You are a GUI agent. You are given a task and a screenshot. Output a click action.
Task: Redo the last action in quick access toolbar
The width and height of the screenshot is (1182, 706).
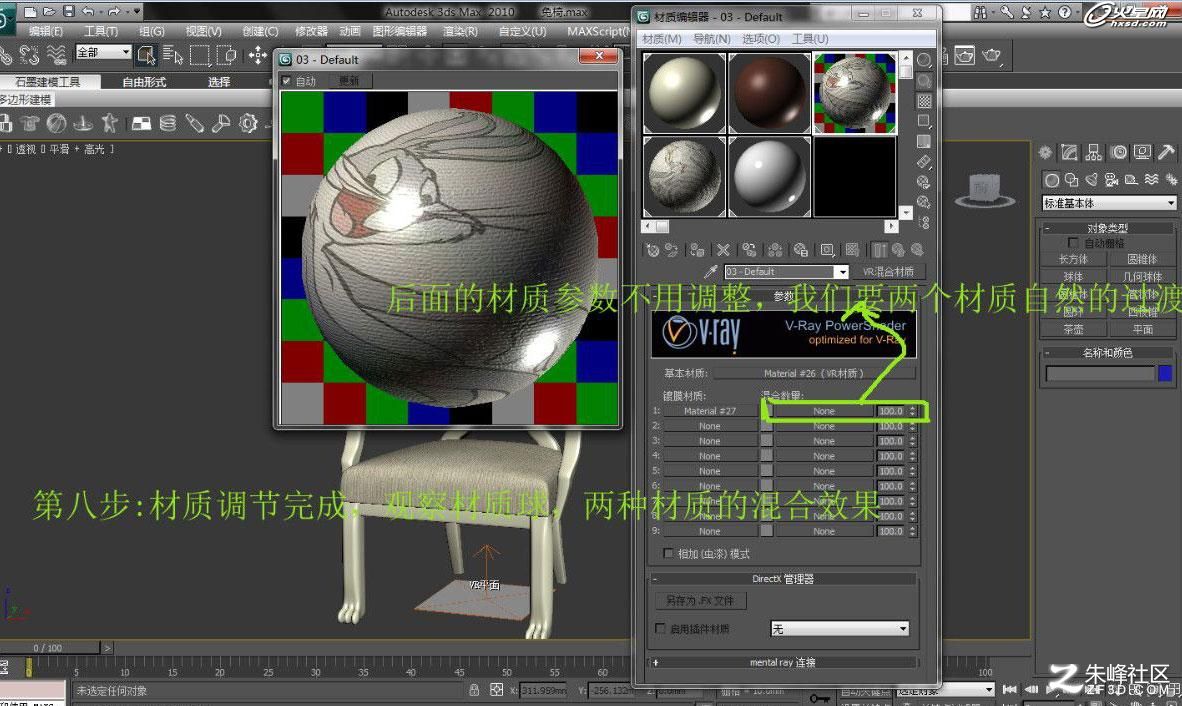coord(115,11)
